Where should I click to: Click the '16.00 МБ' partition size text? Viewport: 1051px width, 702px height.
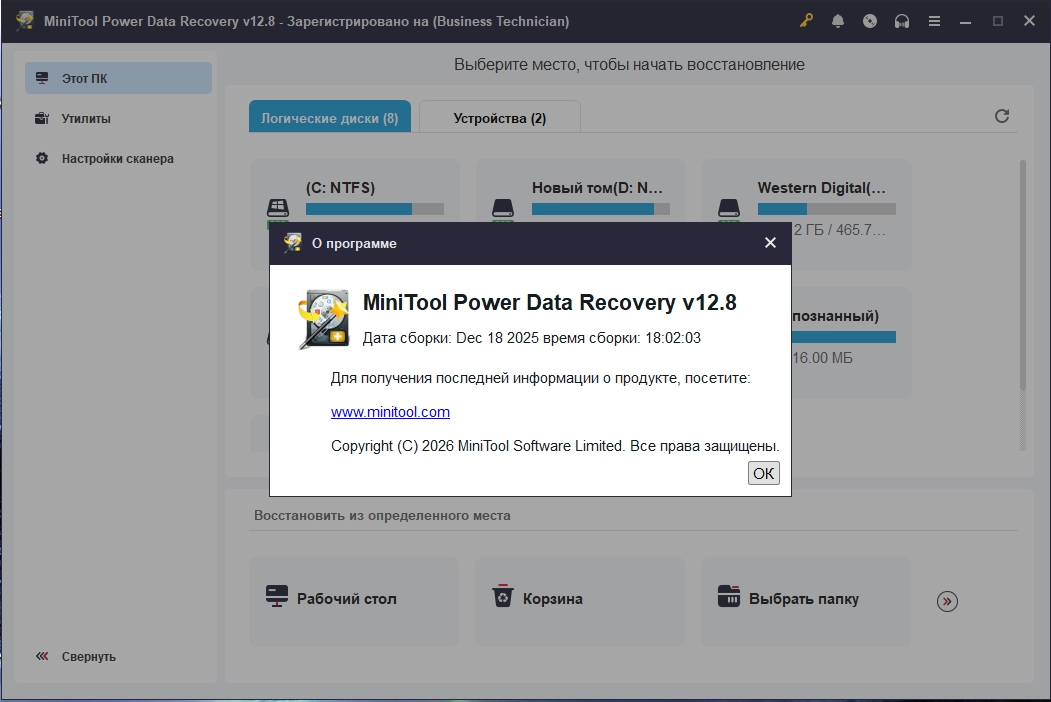point(822,358)
